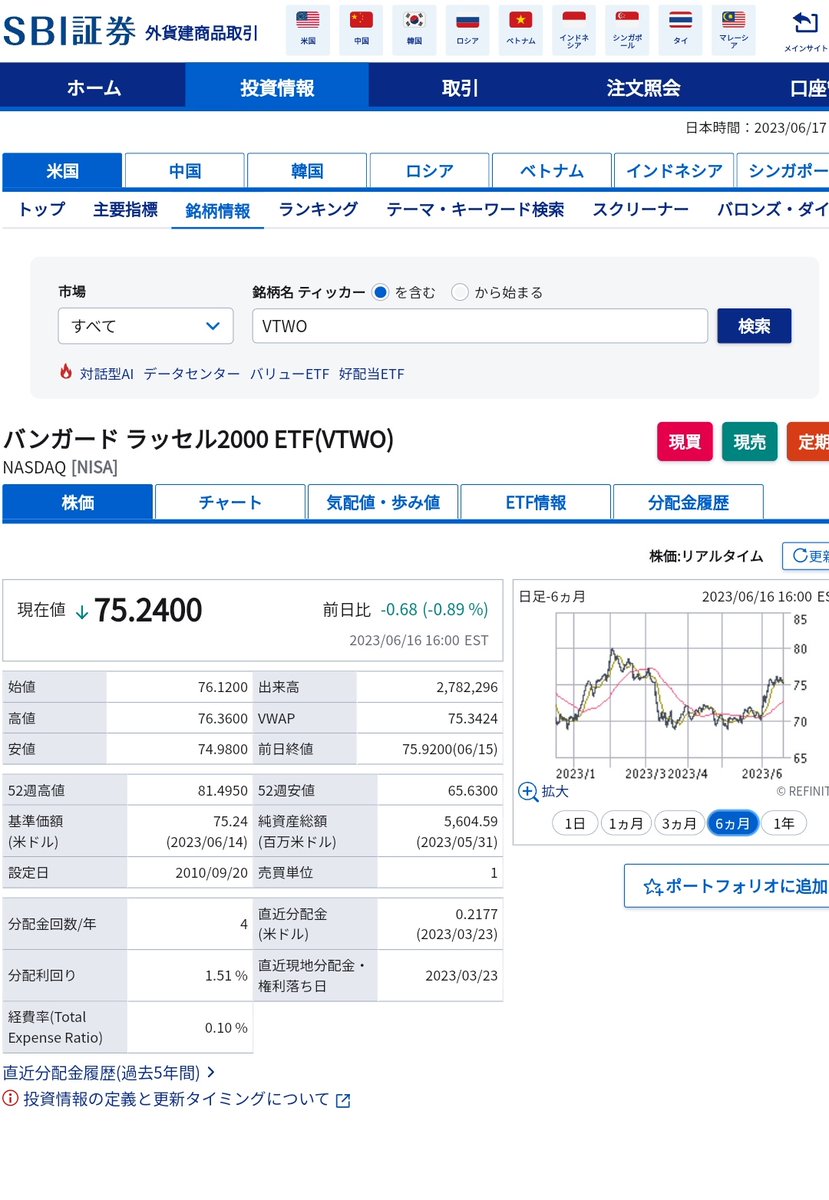The height and width of the screenshot is (1200, 829).
Task: Open the 投資情報 main menu
Action: click(x=277, y=88)
